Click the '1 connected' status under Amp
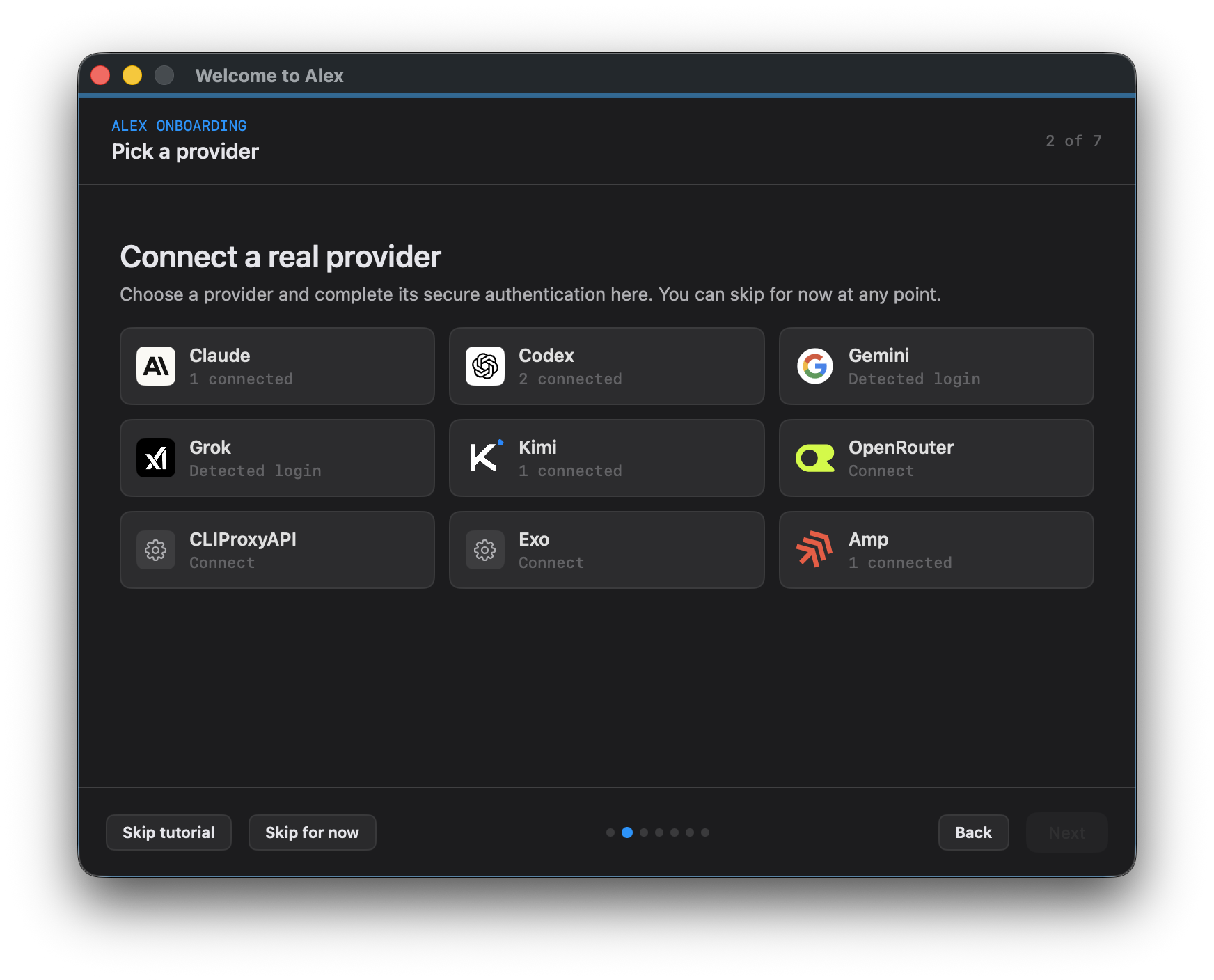The height and width of the screenshot is (980, 1214). pos(900,562)
